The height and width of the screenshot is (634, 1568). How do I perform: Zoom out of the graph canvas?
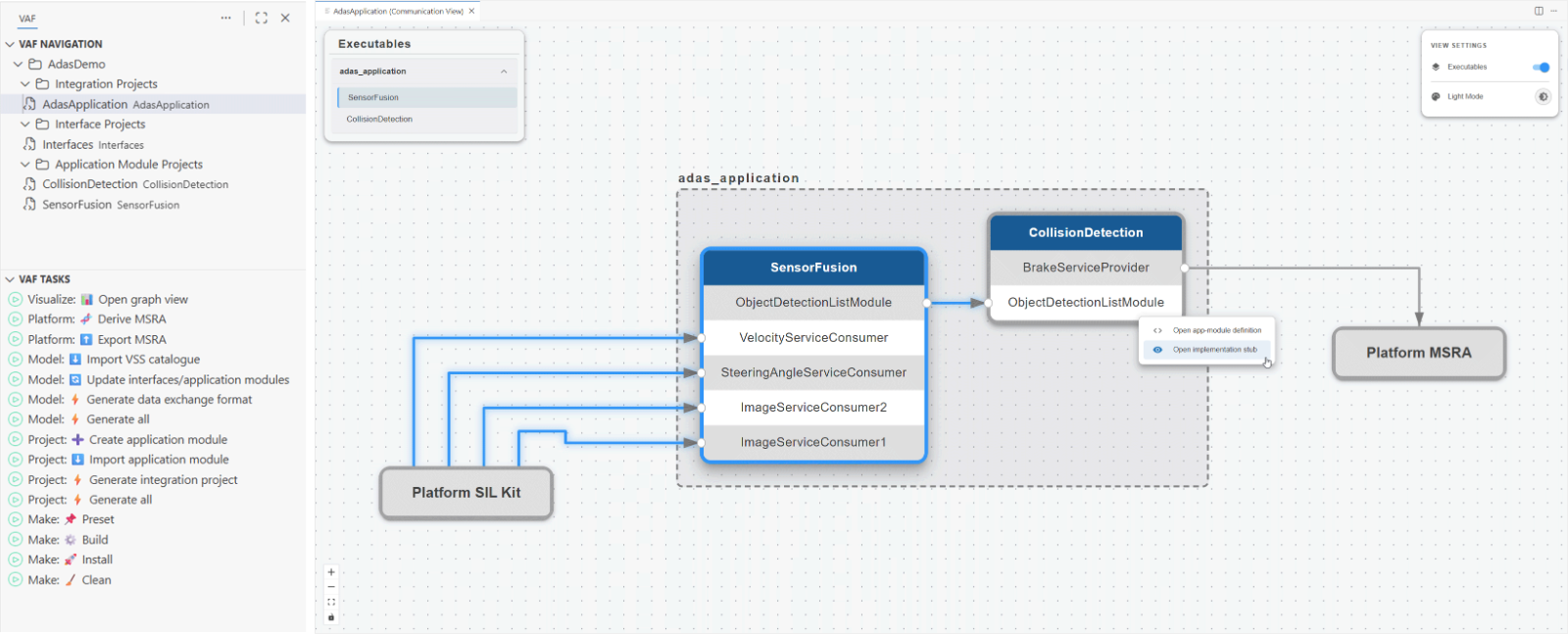tap(331, 587)
